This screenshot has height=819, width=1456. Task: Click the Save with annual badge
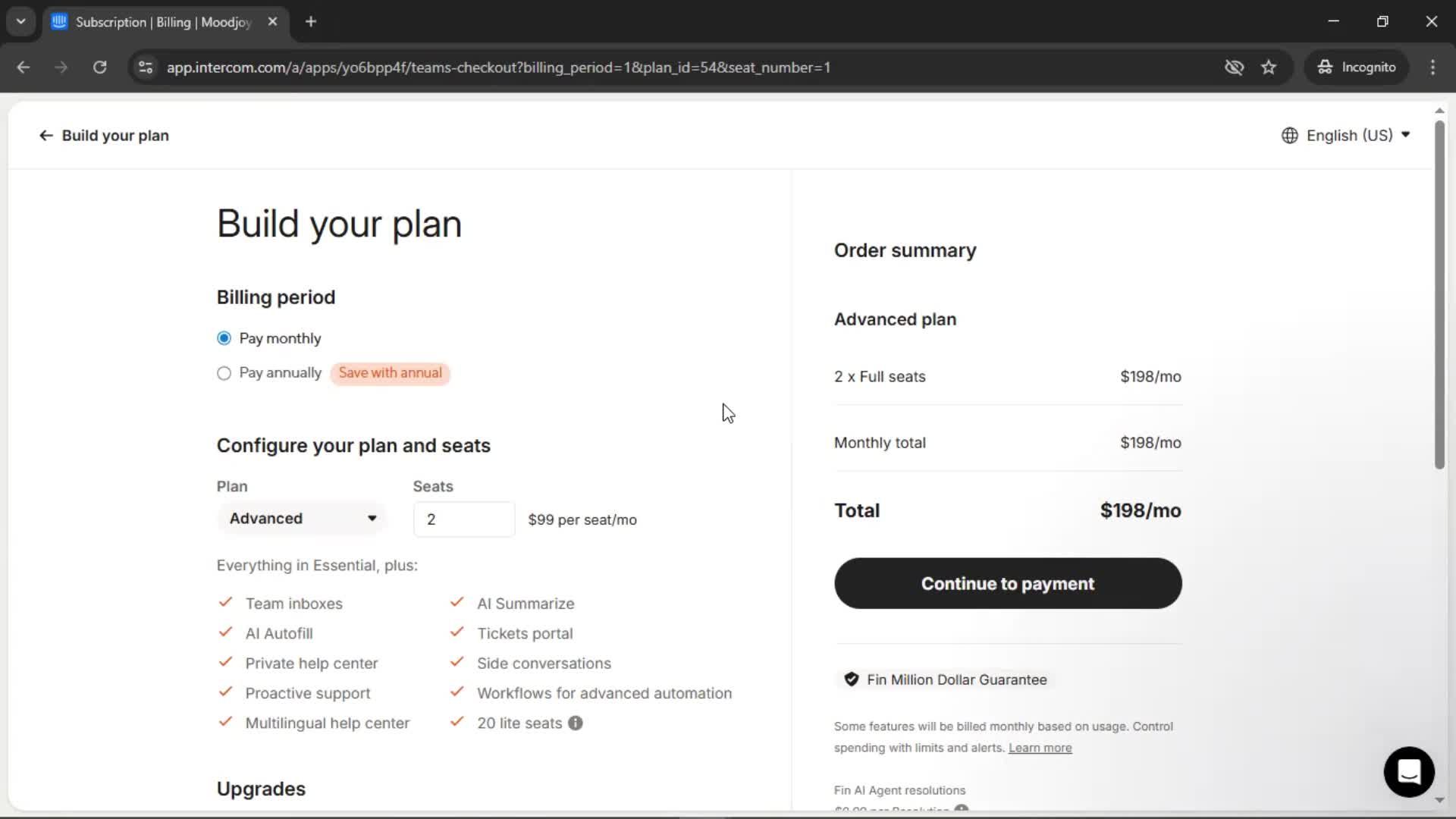click(x=390, y=373)
